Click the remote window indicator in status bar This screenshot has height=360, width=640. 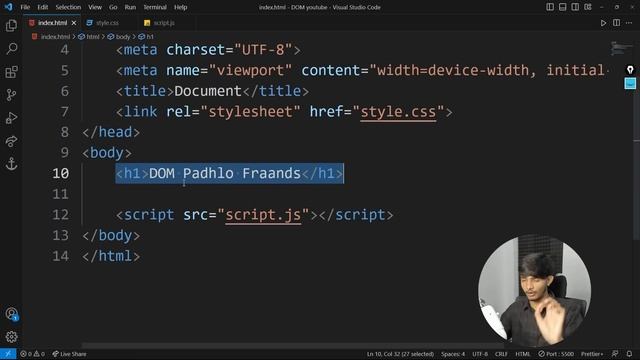coord(8,354)
